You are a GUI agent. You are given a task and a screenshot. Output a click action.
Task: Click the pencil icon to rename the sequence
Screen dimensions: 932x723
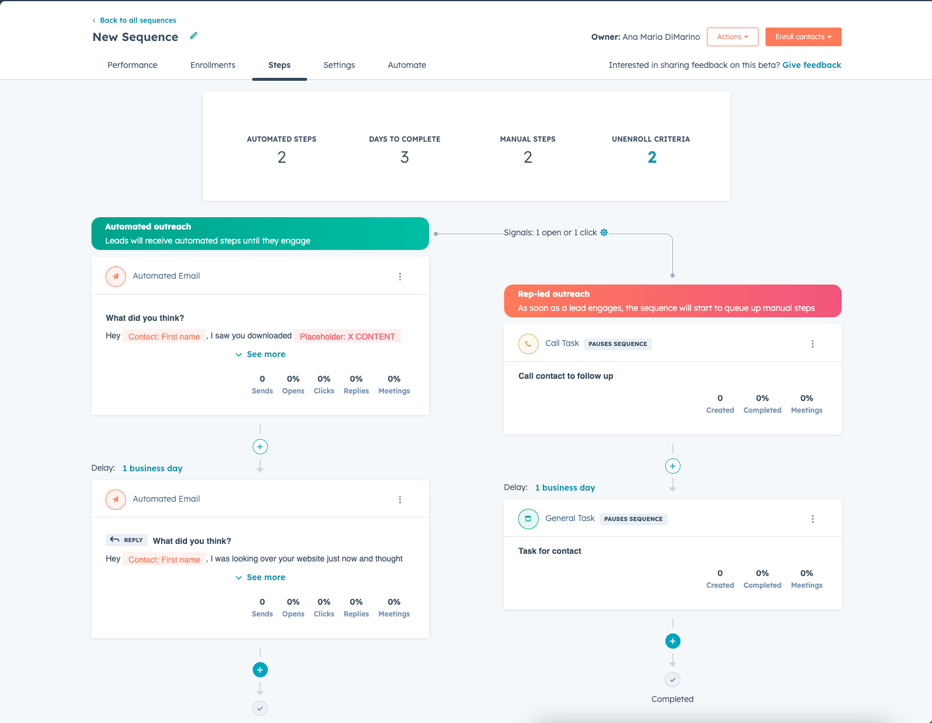pyautogui.click(x=191, y=36)
